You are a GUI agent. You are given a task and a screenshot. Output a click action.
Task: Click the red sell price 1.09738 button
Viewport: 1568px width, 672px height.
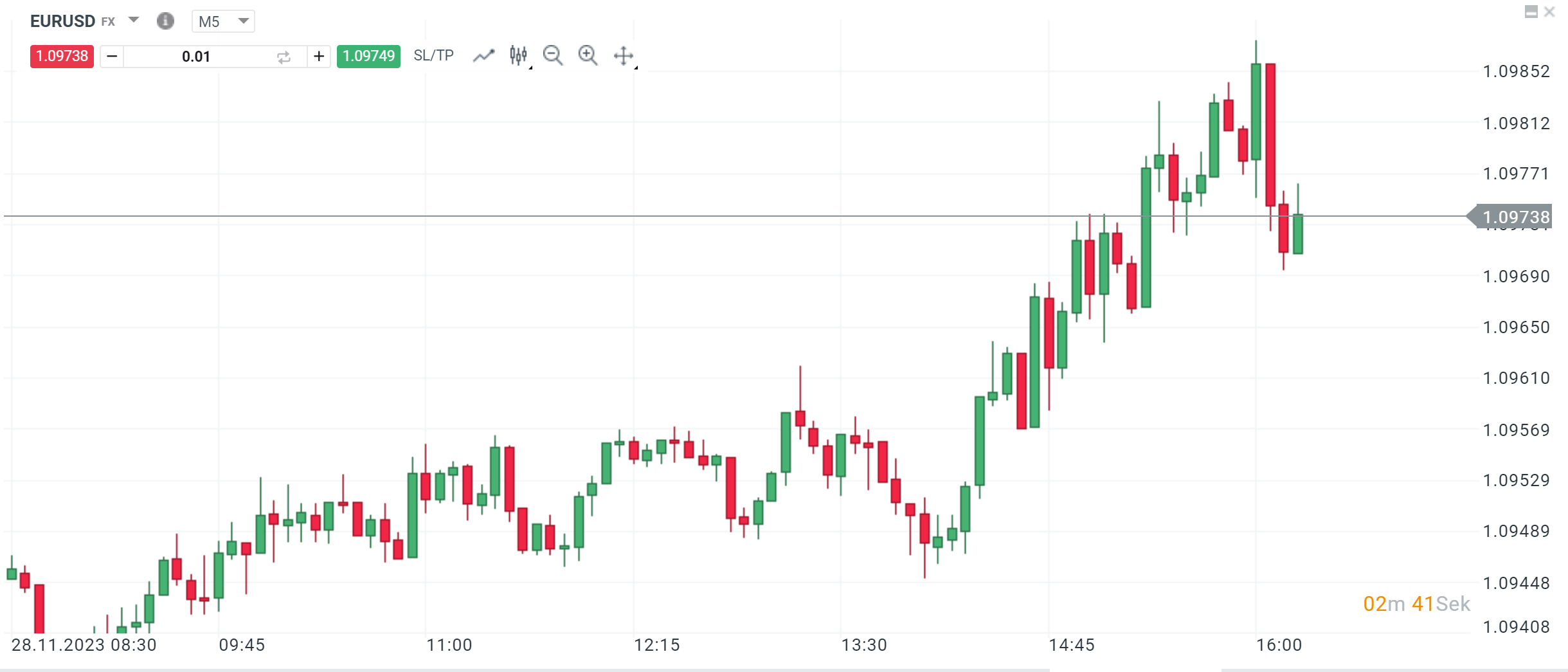pos(61,56)
